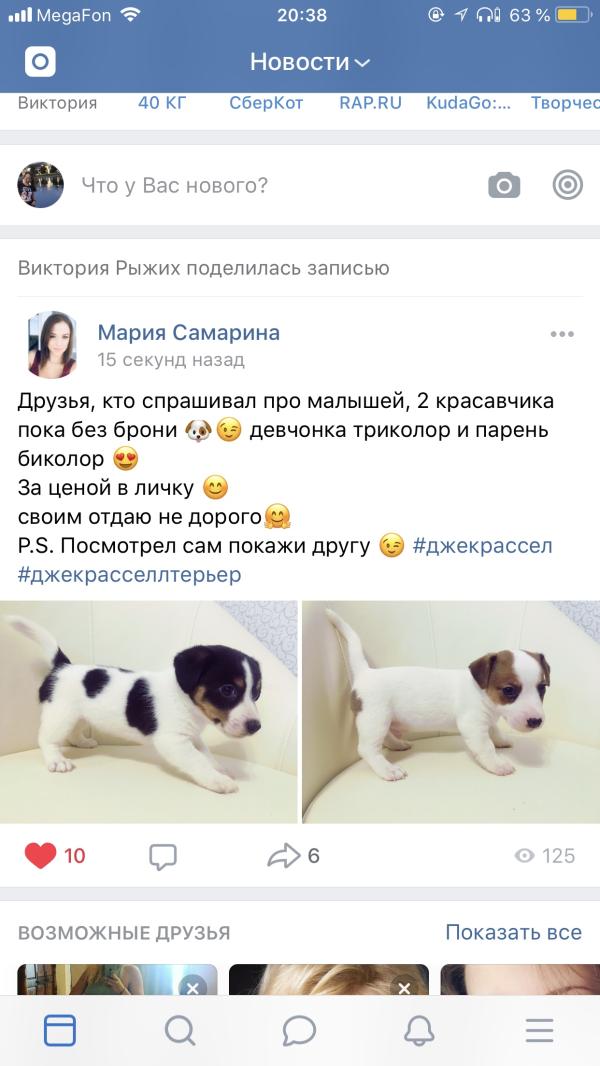
Task: Open the RAP.RU story
Action: coord(370,103)
